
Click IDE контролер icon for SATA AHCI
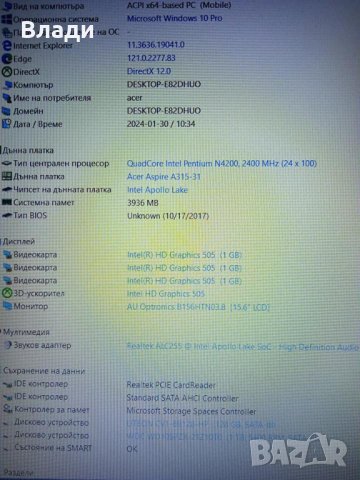(8, 397)
